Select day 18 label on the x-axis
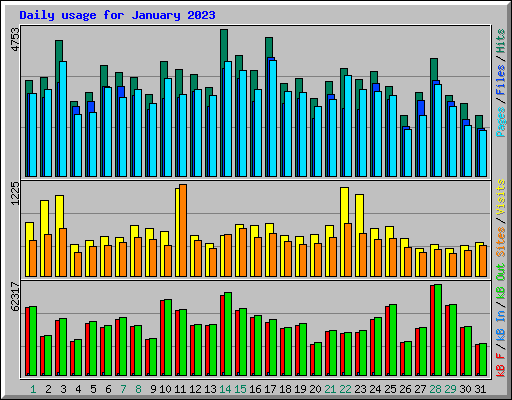This screenshot has width=512, height=400. tap(285, 389)
